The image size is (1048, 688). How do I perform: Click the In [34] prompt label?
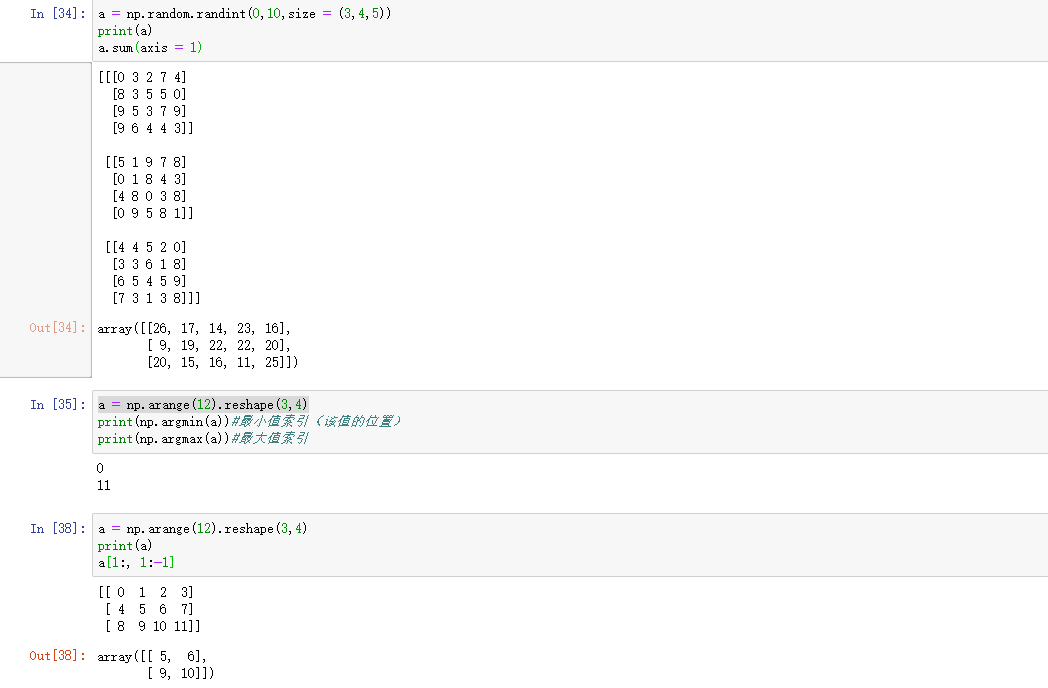pyautogui.click(x=58, y=13)
